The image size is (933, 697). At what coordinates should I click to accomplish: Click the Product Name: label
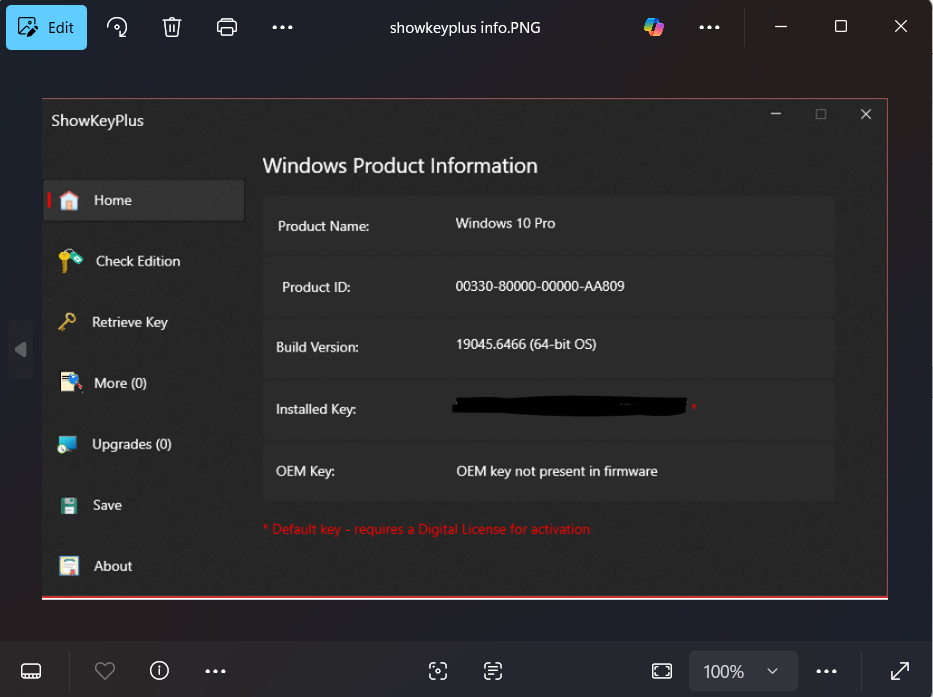pyautogui.click(x=323, y=226)
